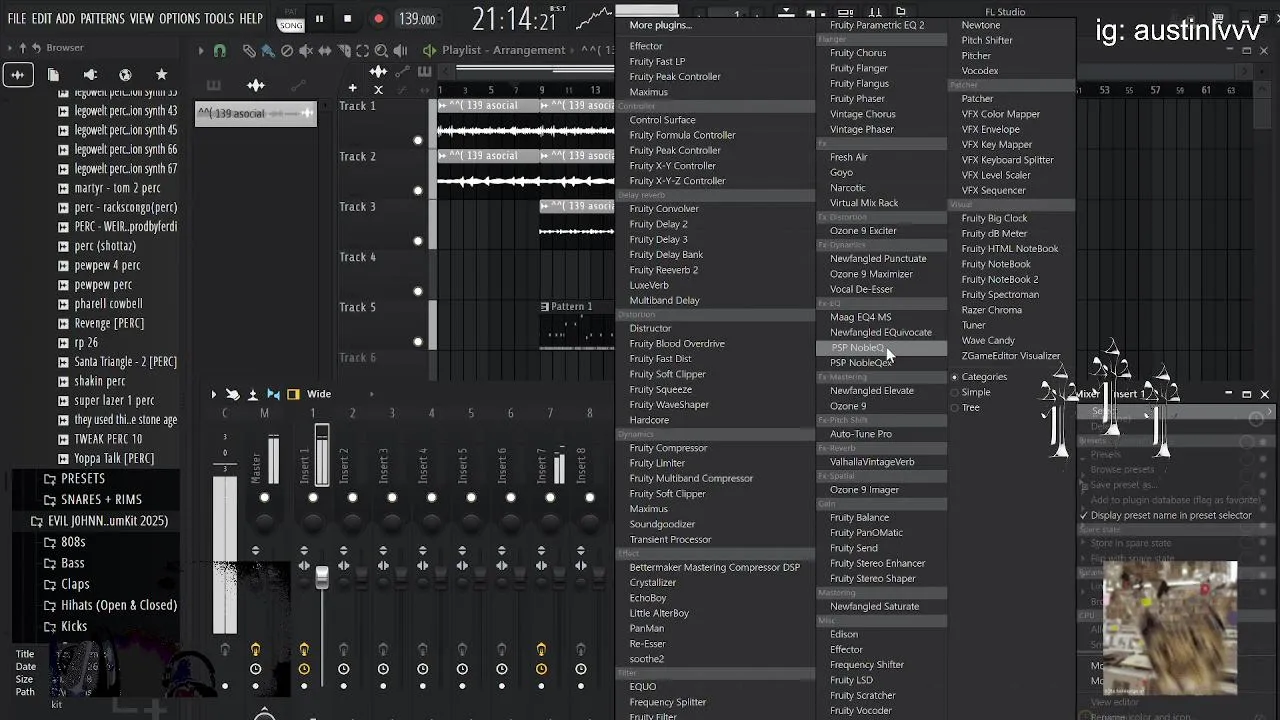The image size is (1280, 720).
Task: Open the browser globe library tab
Action: pos(125,75)
